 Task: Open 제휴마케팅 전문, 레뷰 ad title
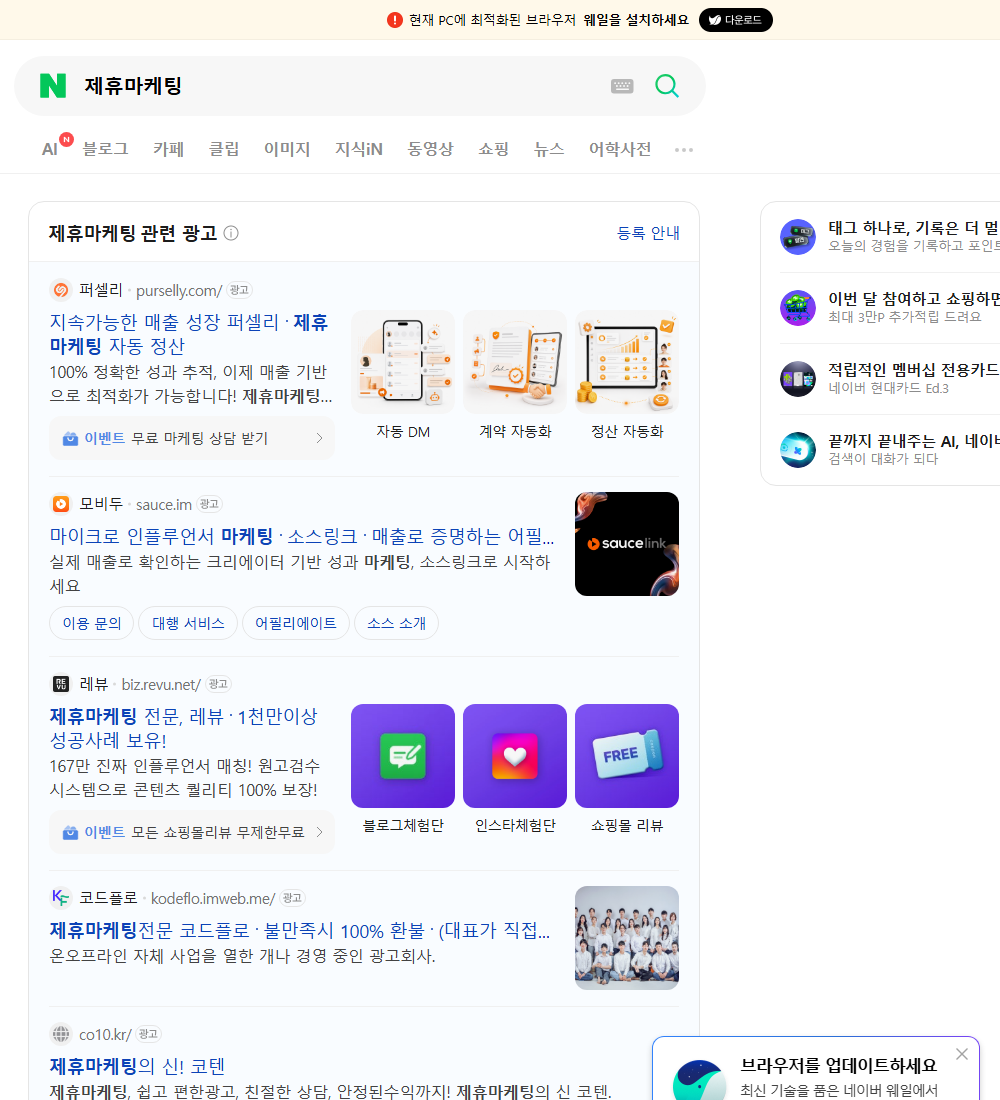tap(183, 727)
